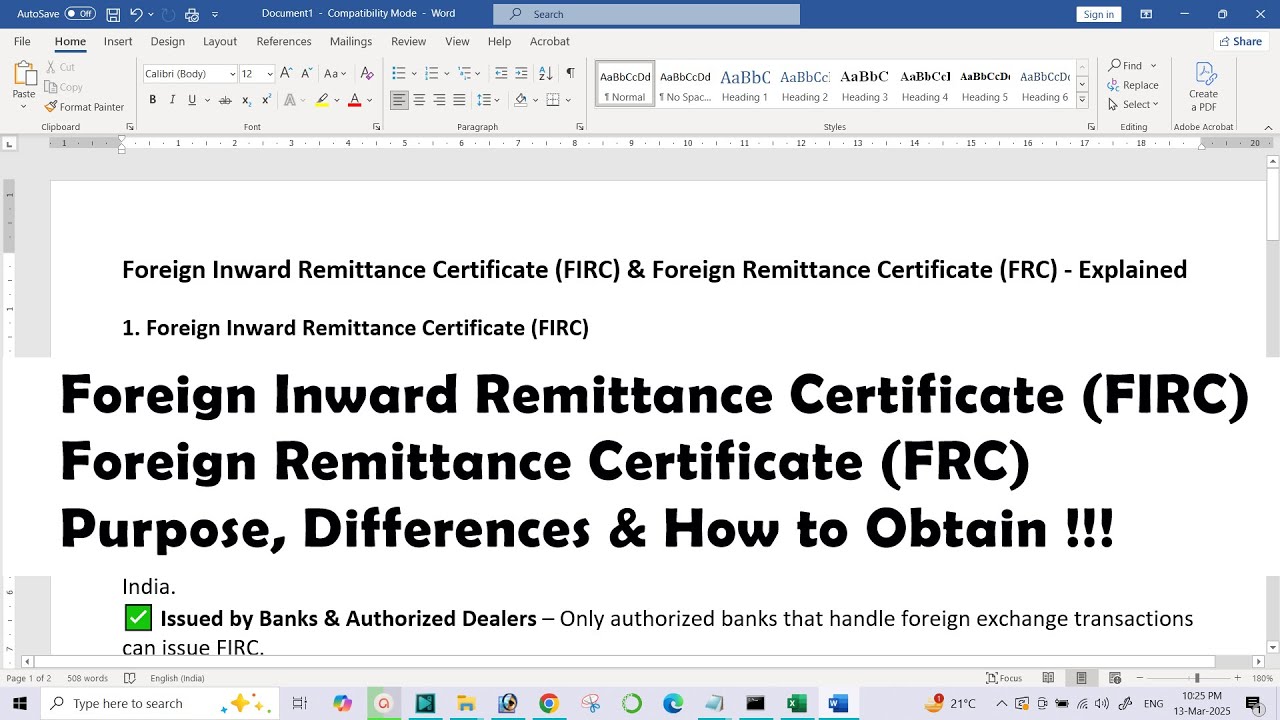Open the File tab
The width and height of the screenshot is (1280, 720).
click(x=22, y=41)
